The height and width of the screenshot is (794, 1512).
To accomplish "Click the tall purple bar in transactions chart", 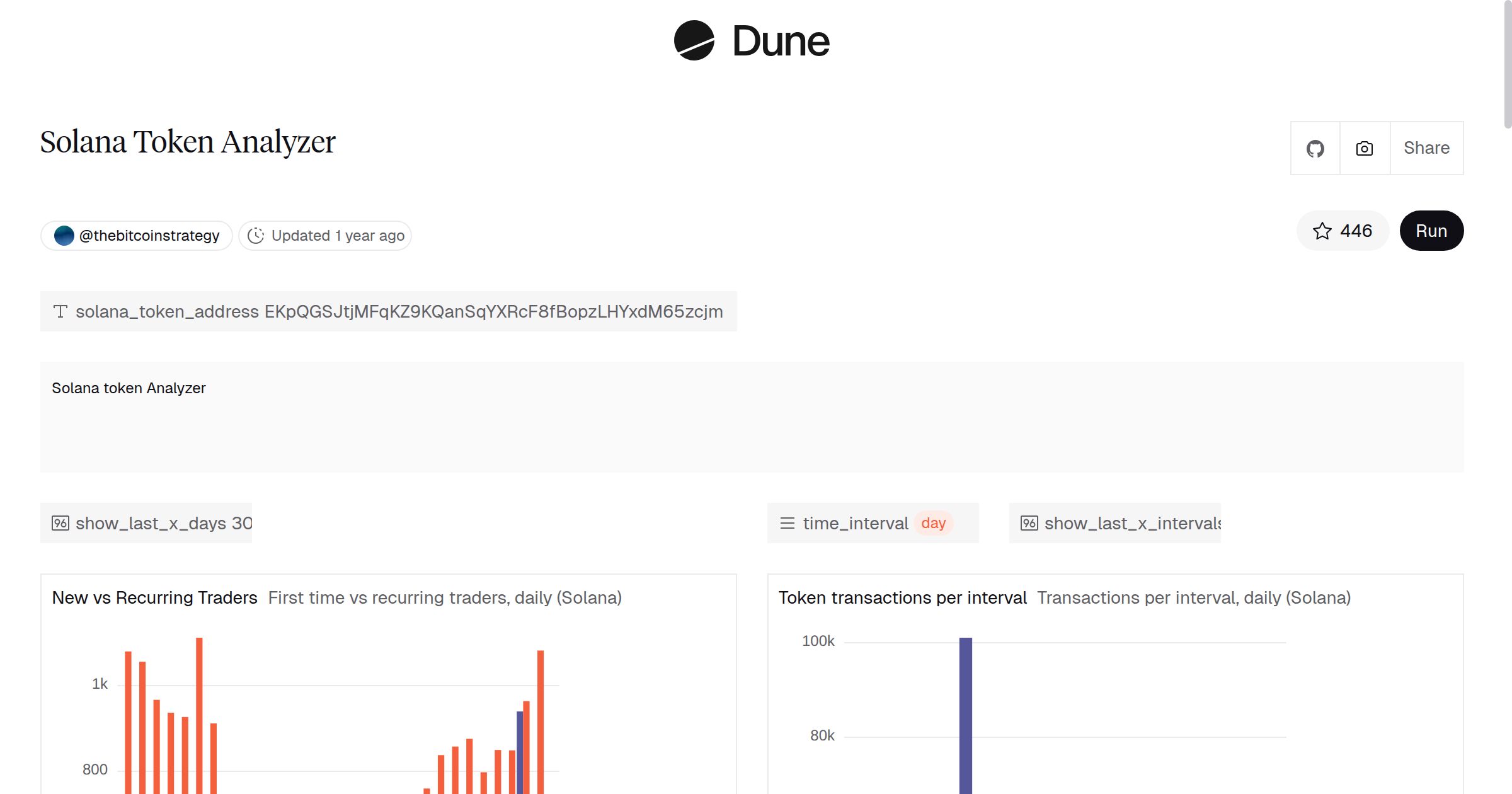I will [x=965, y=712].
